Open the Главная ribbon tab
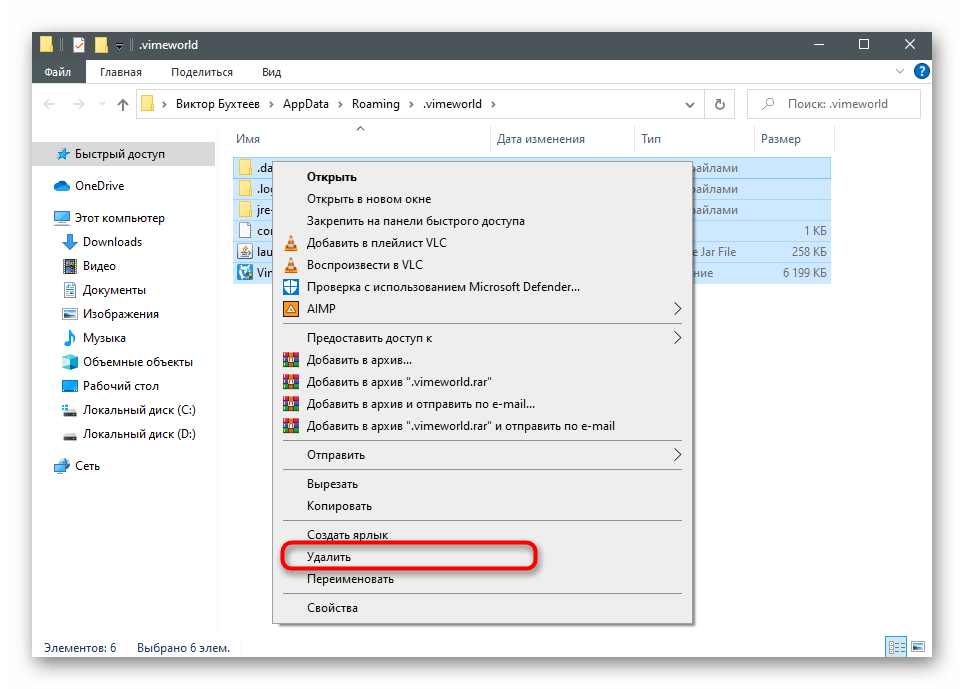Image resolution: width=964 pixels, height=689 pixels. point(120,72)
